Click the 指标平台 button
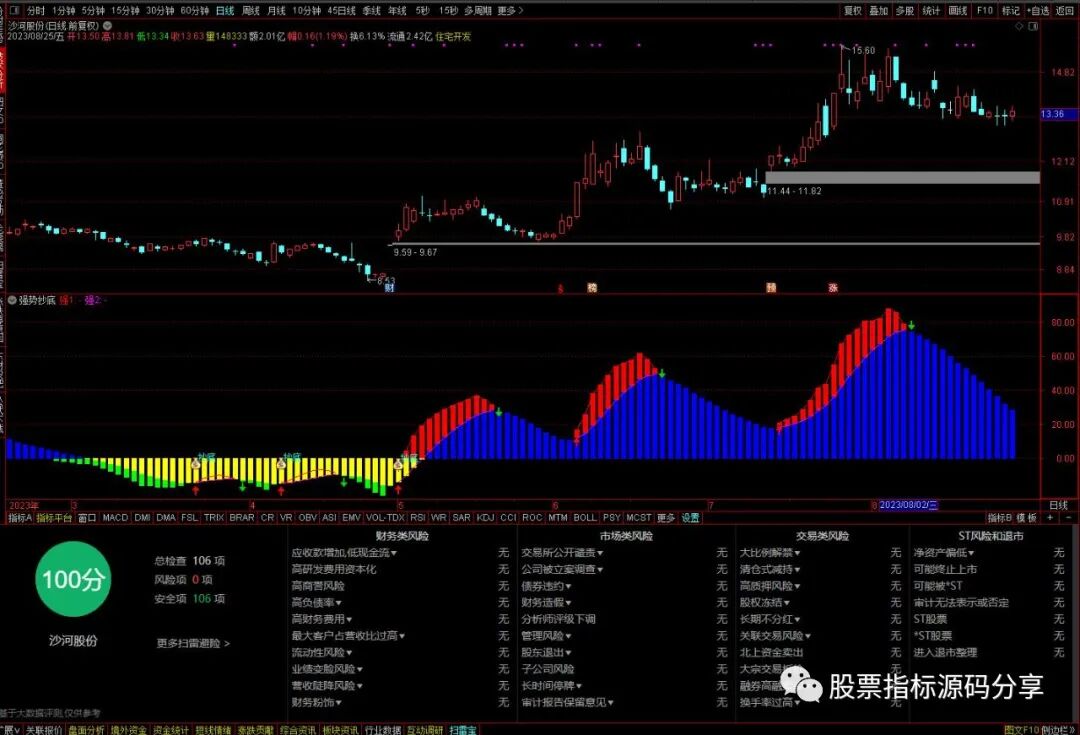 coord(54,517)
